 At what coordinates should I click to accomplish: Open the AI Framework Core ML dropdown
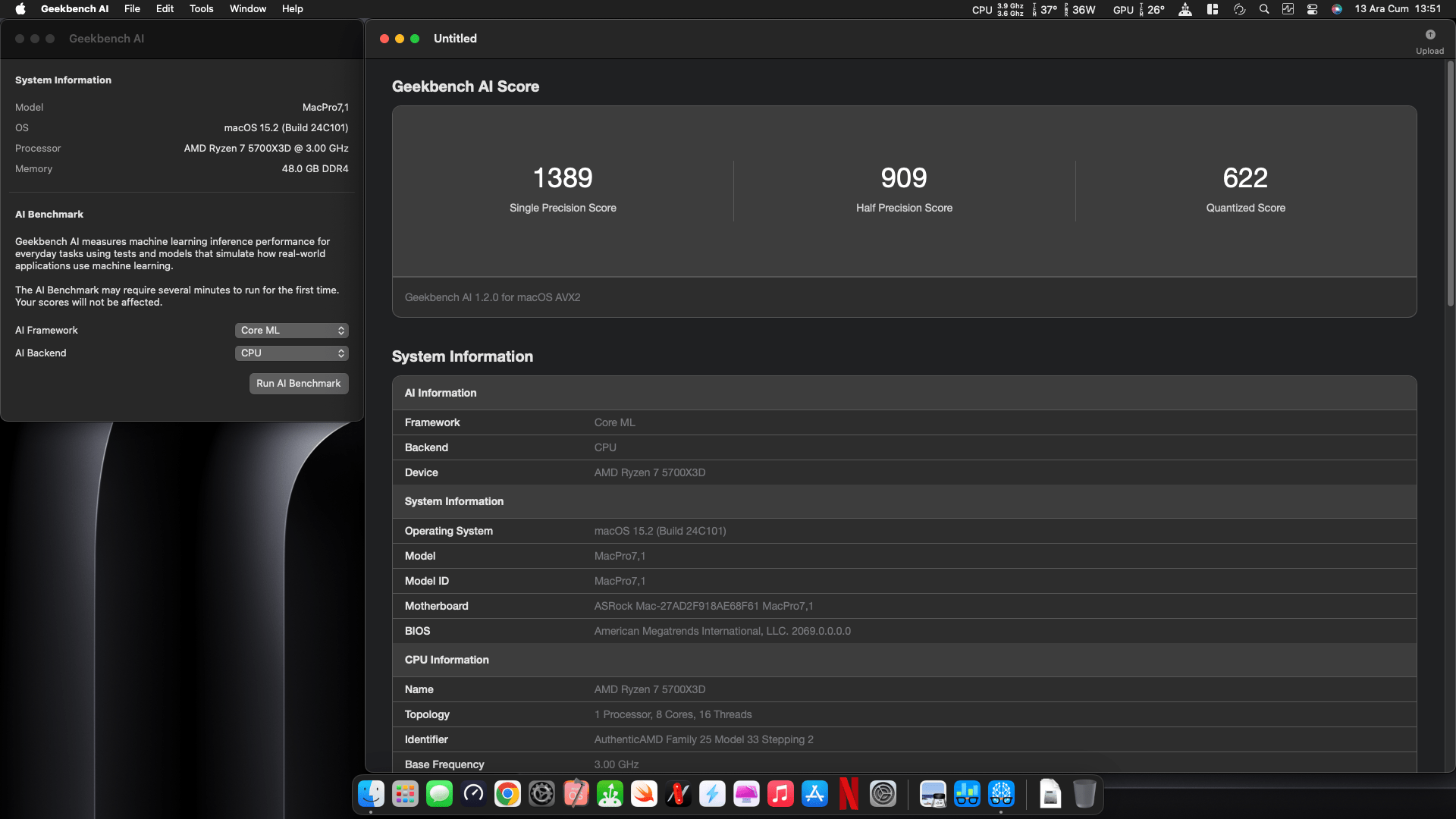291,331
